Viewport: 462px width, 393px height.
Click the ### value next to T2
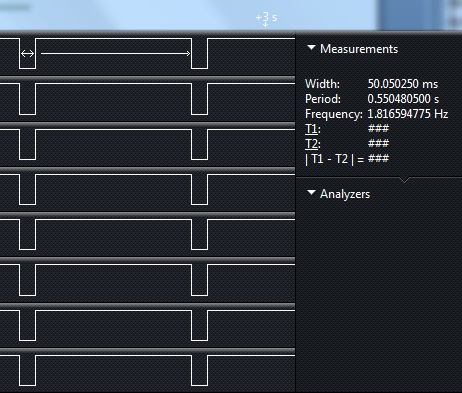pos(378,143)
